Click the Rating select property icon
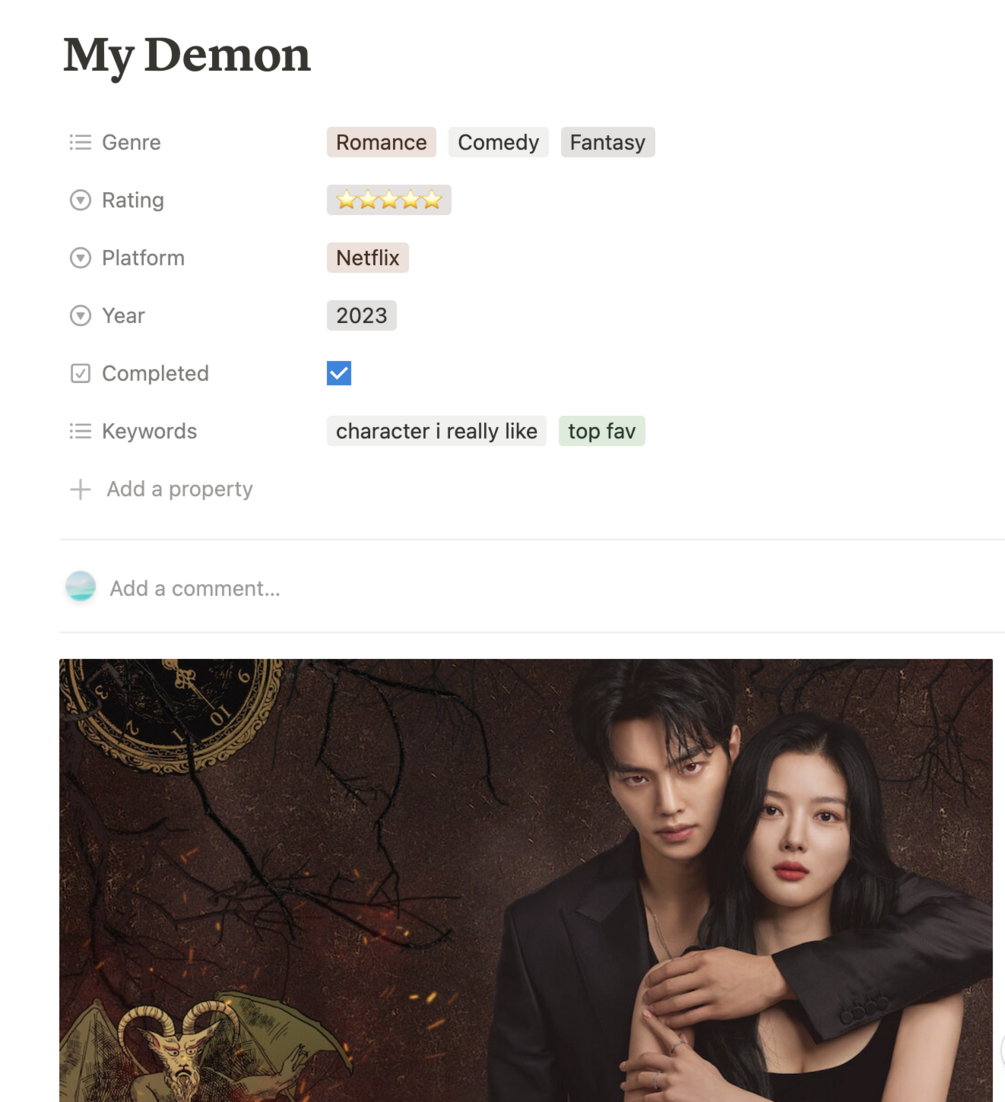 pyautogui.click(x=80, y=200)
